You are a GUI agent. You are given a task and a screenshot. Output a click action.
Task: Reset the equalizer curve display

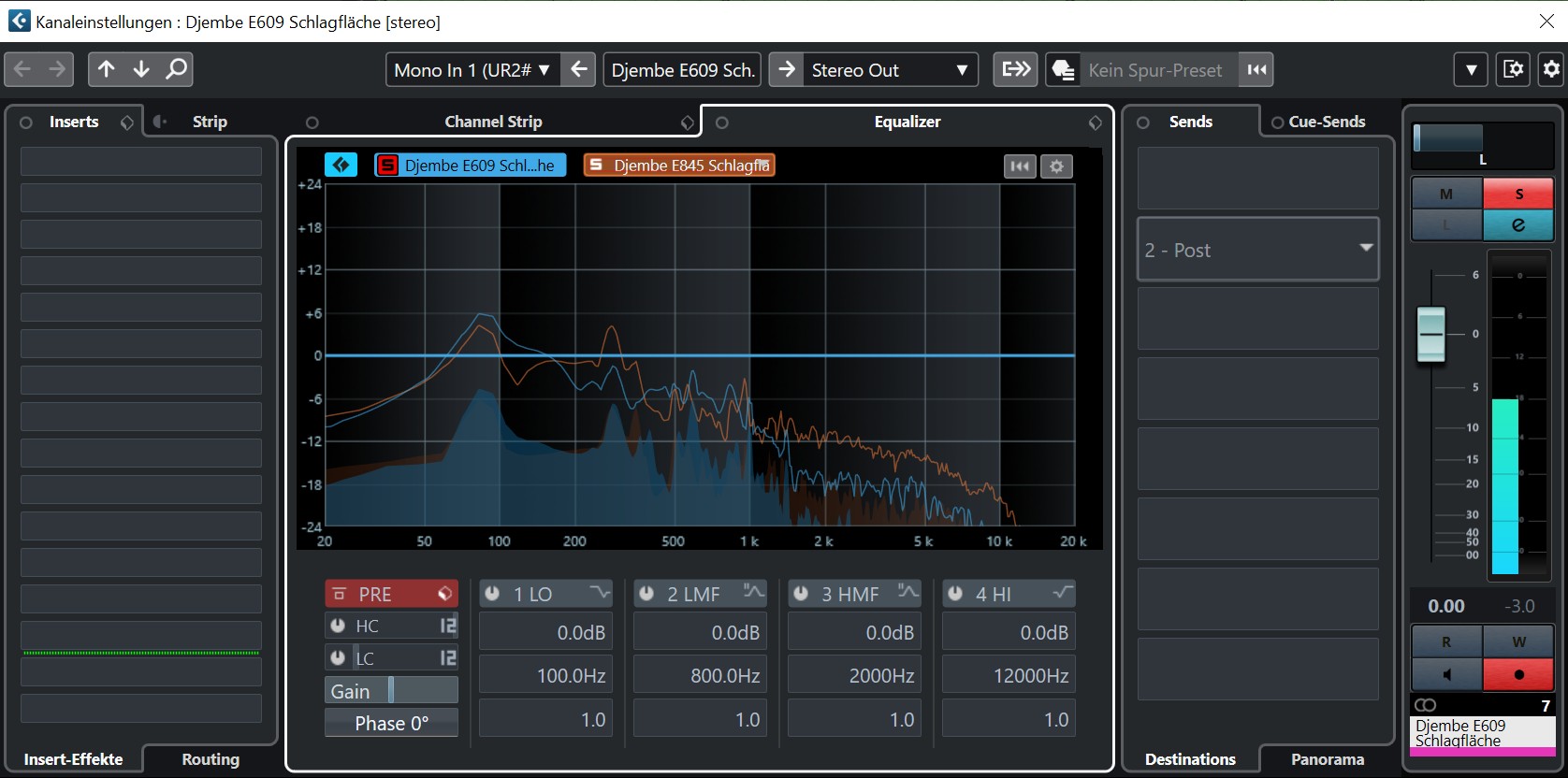click(x=1020, y=166)
